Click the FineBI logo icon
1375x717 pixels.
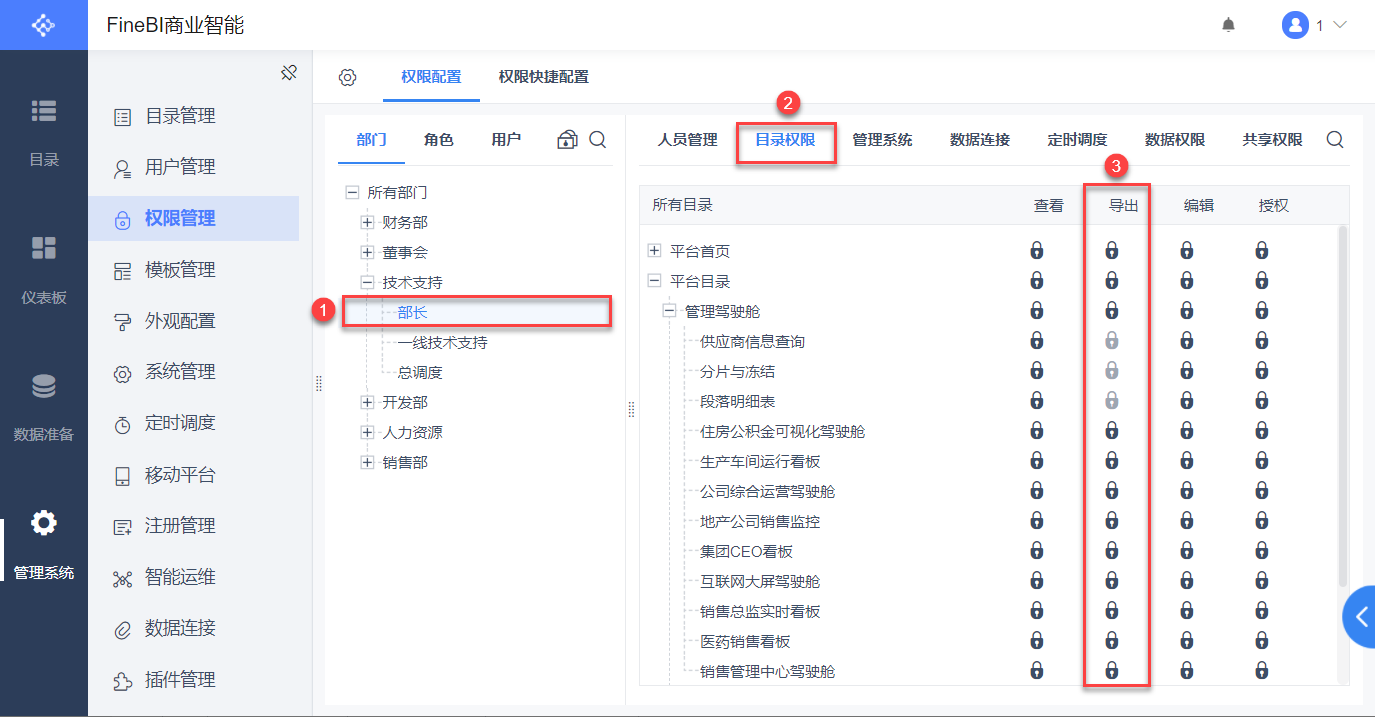pos(43,25)
